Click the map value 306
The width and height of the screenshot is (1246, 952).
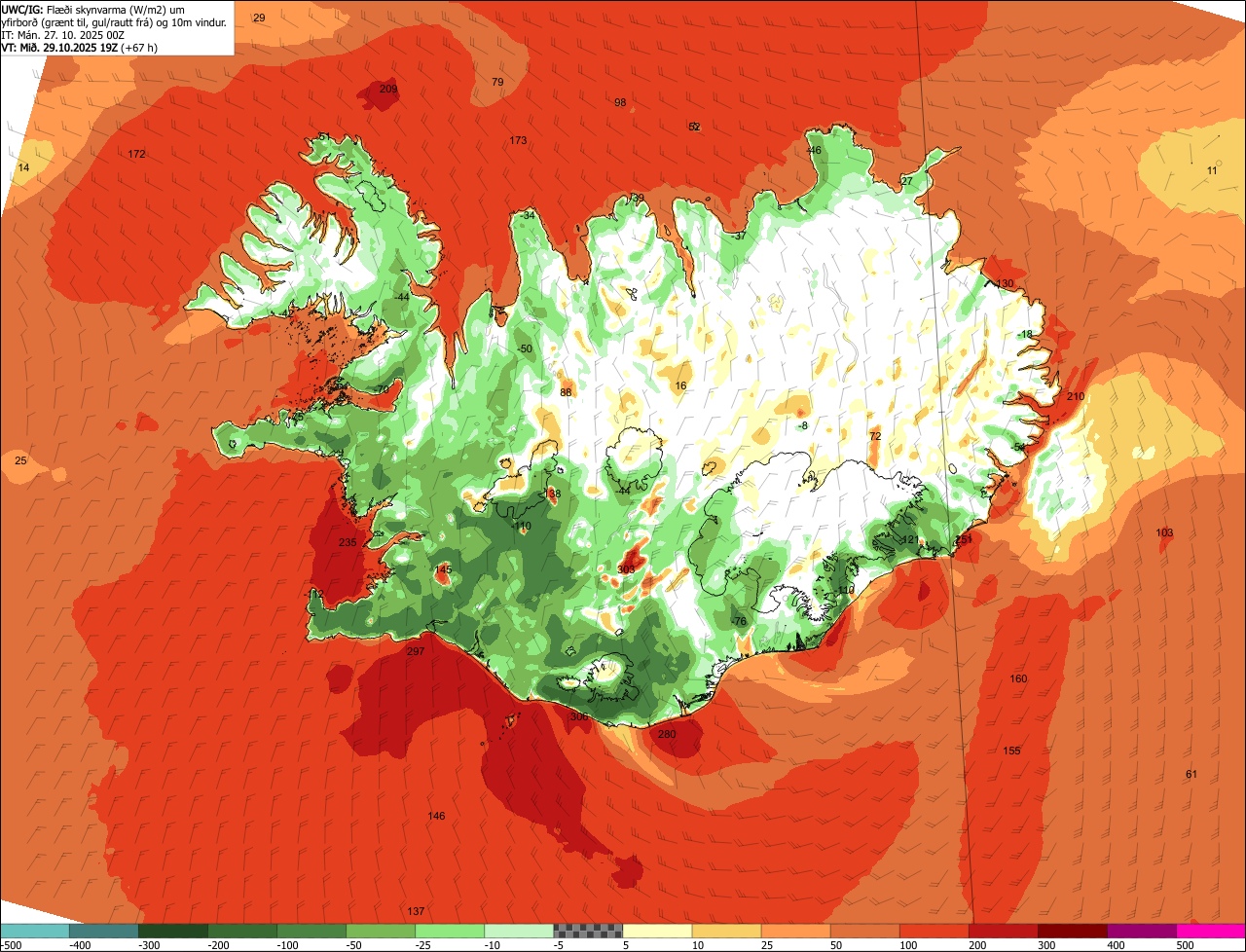pyautogui.click(x=578, y=715)
